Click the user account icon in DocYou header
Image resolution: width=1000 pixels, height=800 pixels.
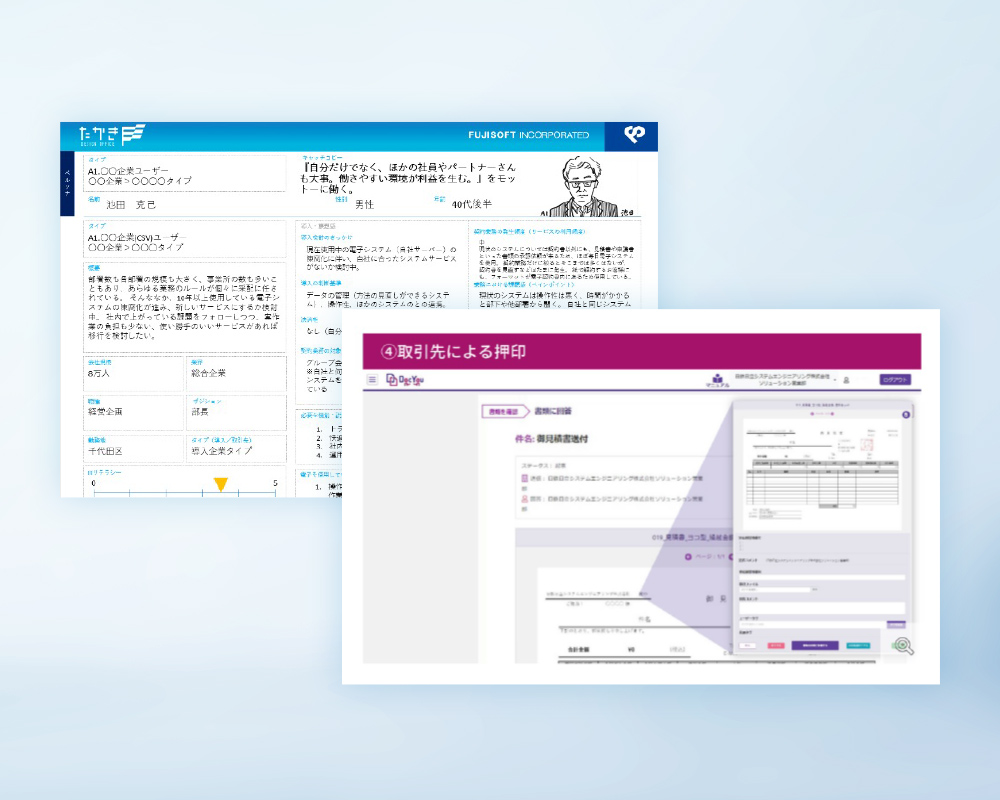(x=846, y=380)
